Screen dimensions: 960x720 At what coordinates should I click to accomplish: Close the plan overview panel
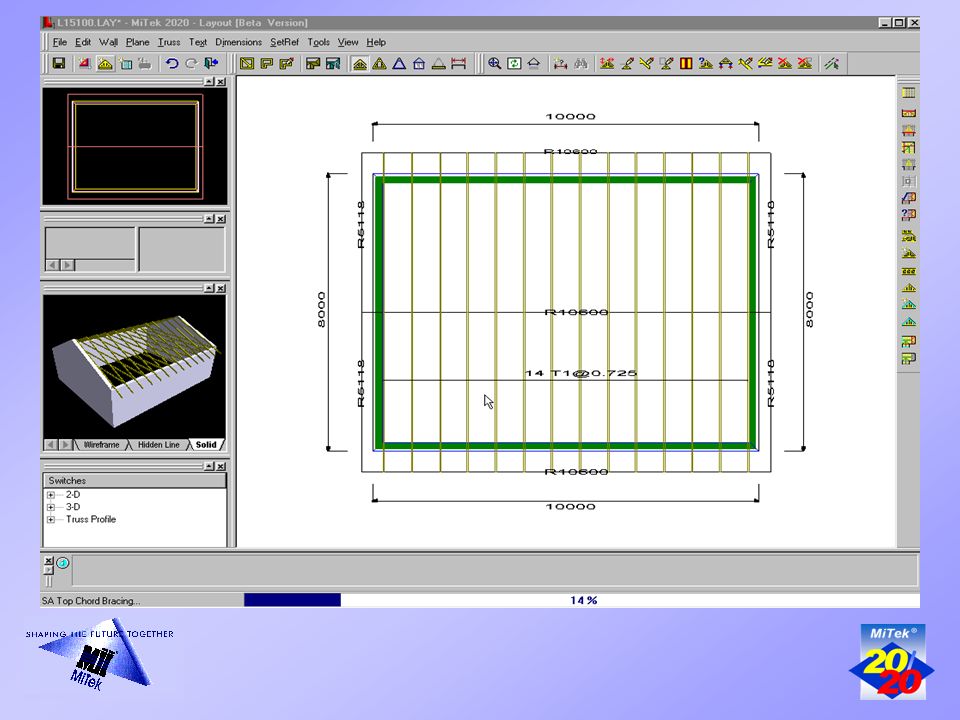[221, 81]
